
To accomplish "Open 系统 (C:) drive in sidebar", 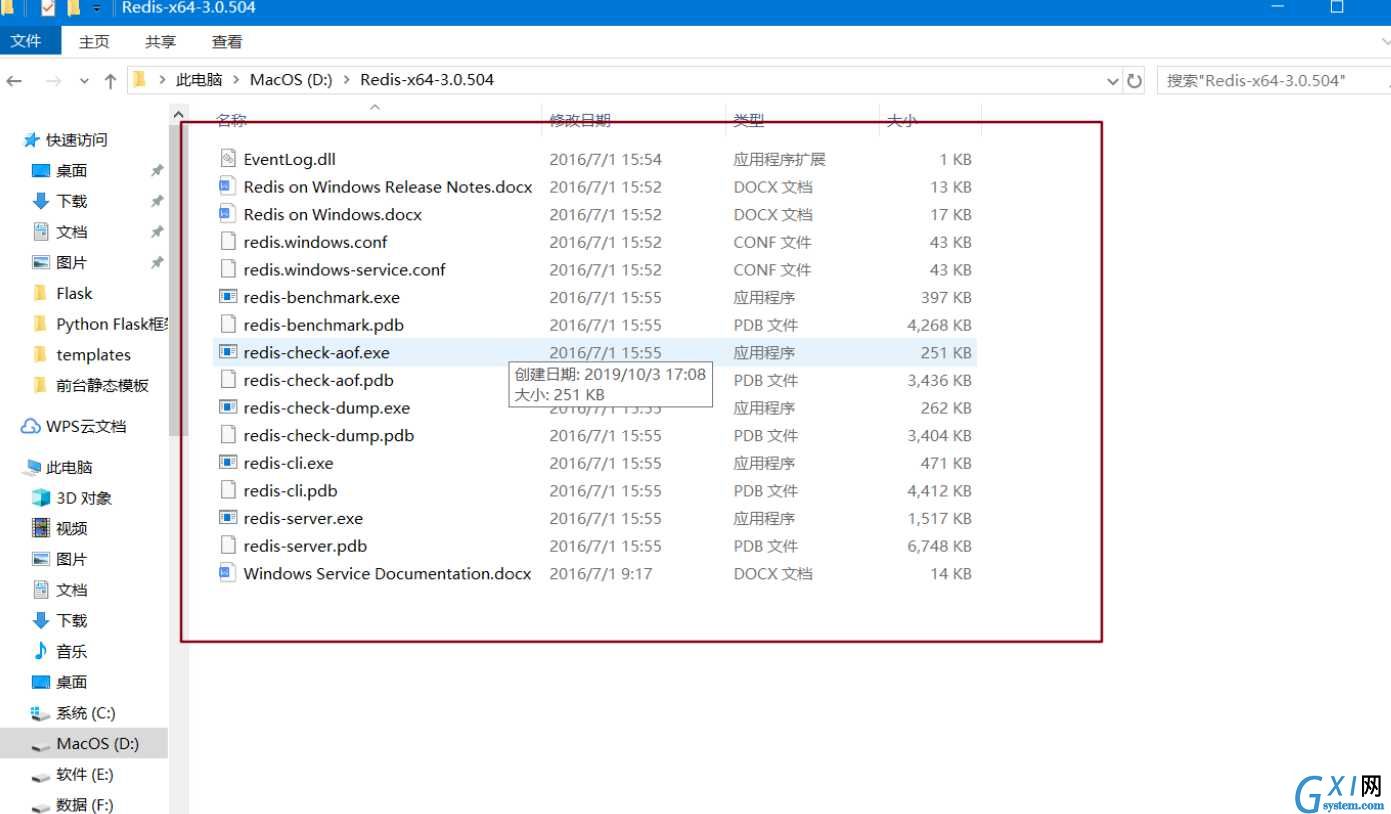I will point(86,713).
